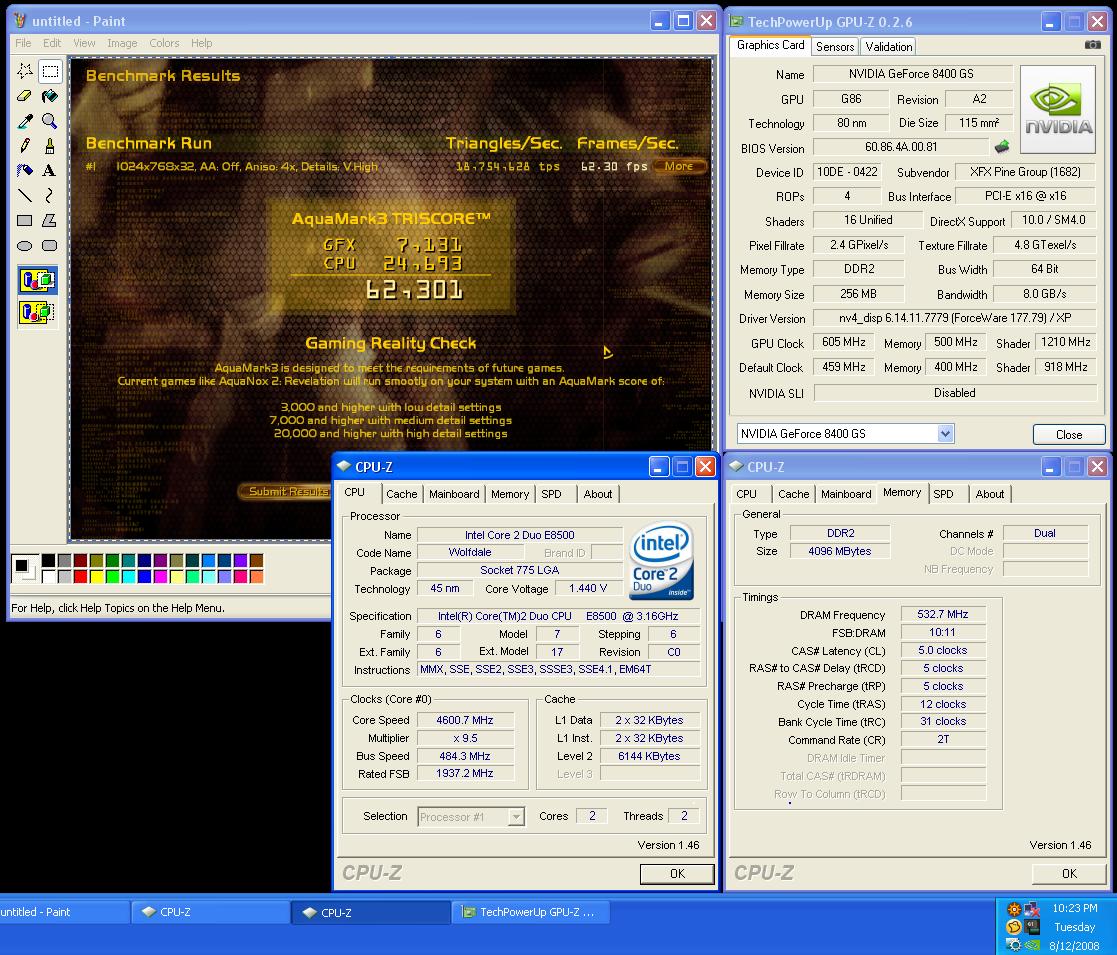Open About tab in right CPU-Z window

coord(989,494)
